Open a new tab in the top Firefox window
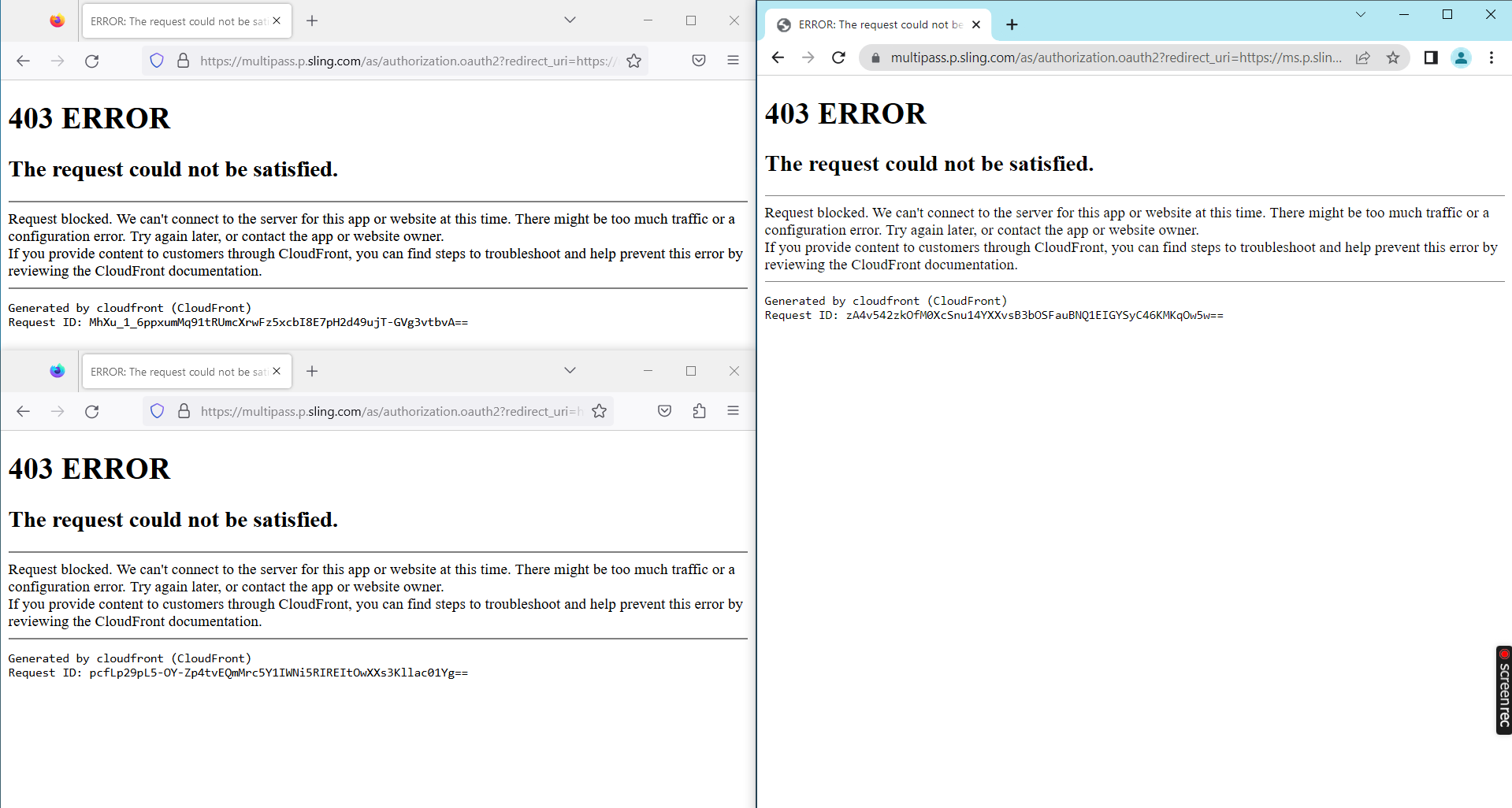Viewport: 1512px width, 808px height. [312, 20]
